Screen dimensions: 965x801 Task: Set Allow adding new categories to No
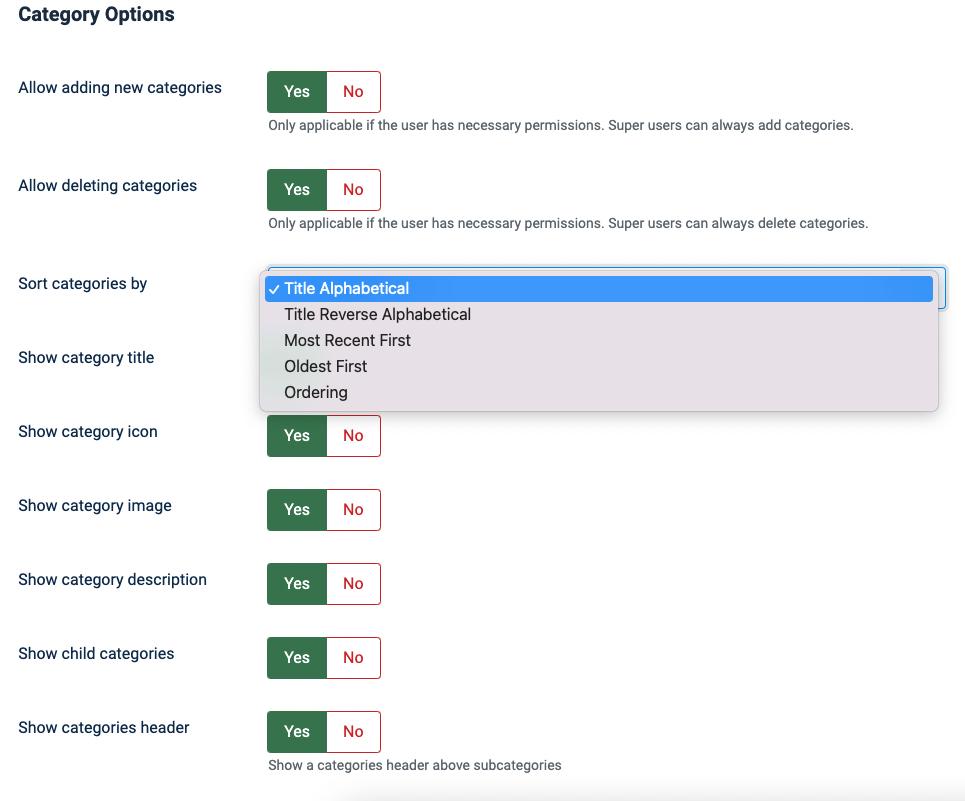click(x=353, y=92)
